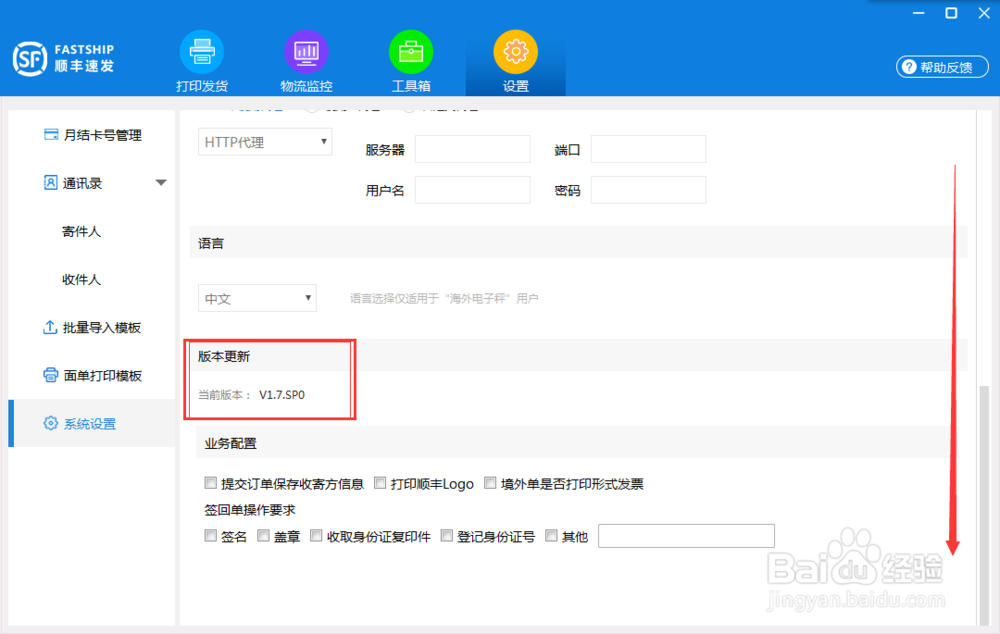
Task: Open 物流监控 monitoring screen icon
Action: point(306,52)
